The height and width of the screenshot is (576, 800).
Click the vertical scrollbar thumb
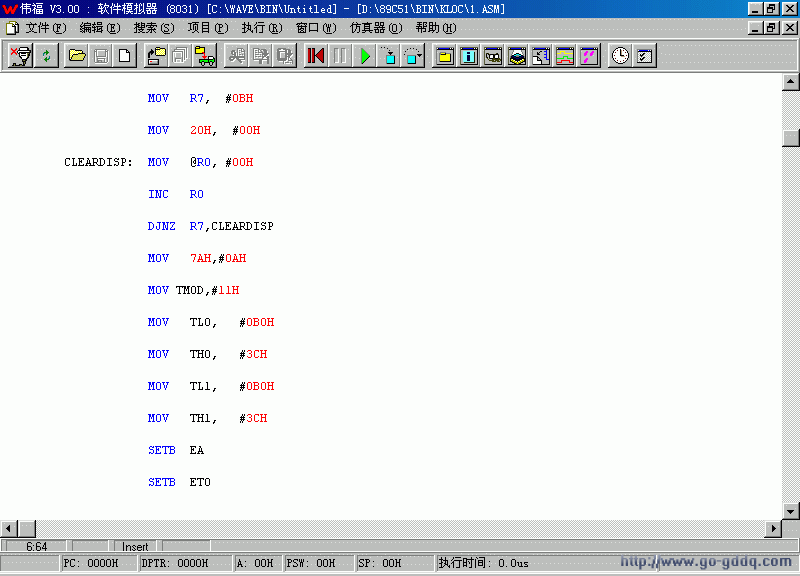click(x=790, y=138)
